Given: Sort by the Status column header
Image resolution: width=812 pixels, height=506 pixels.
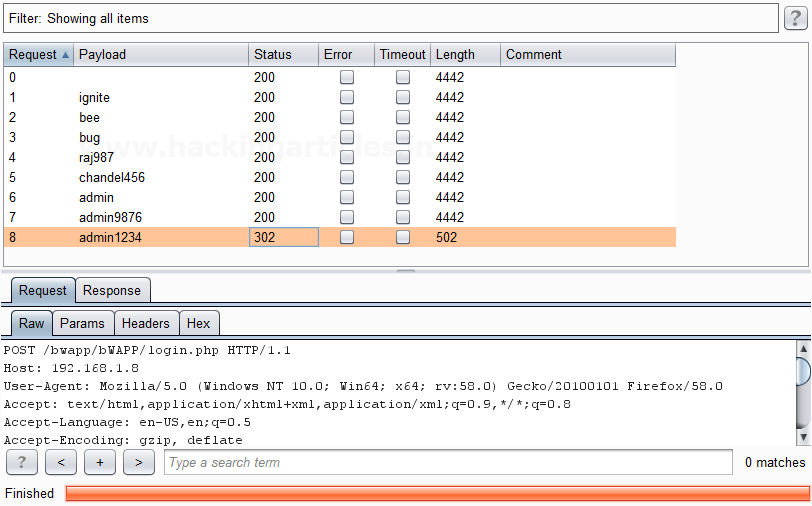Looking at the screenshot, I should (283, 54).
